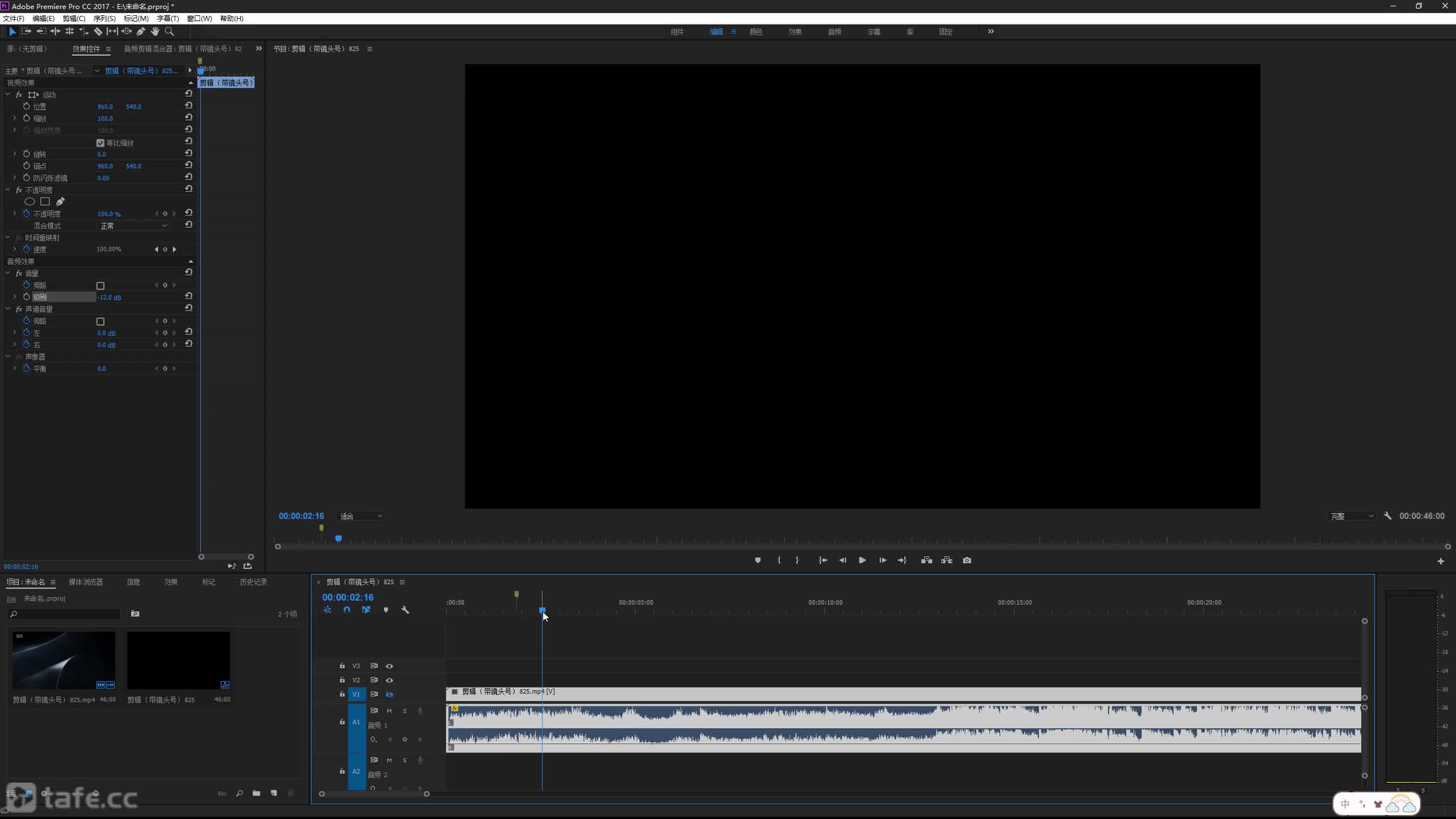Open the File (文件) menu
The height and width of the screenshot is (819, 1456).
[13, 18]
